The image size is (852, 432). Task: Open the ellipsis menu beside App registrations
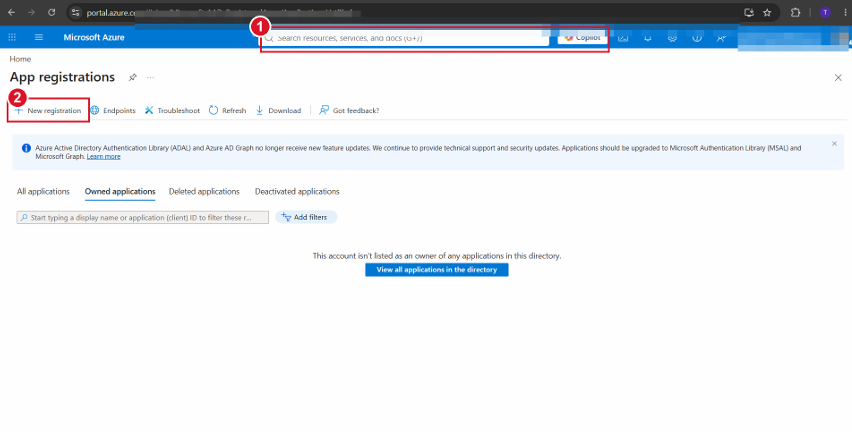pos(151,77)
